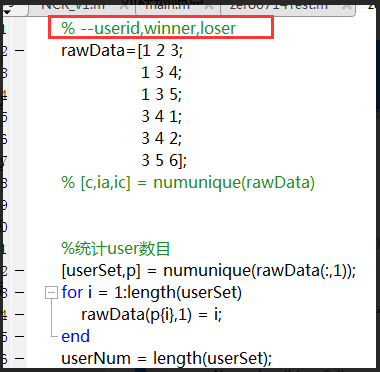Click the matrix row '1 3 5;'
The width and height of the screenshot is (380, 372).
click(161, 95)
